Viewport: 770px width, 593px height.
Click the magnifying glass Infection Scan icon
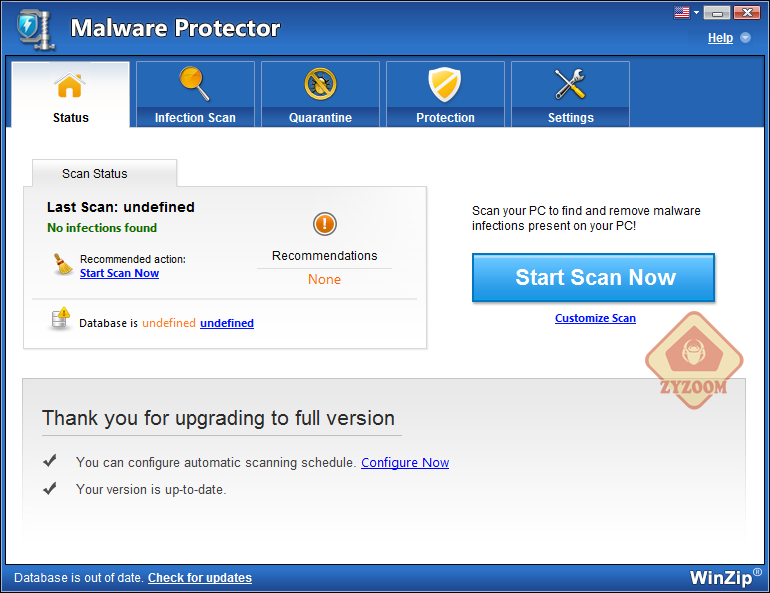click(194, 84)
